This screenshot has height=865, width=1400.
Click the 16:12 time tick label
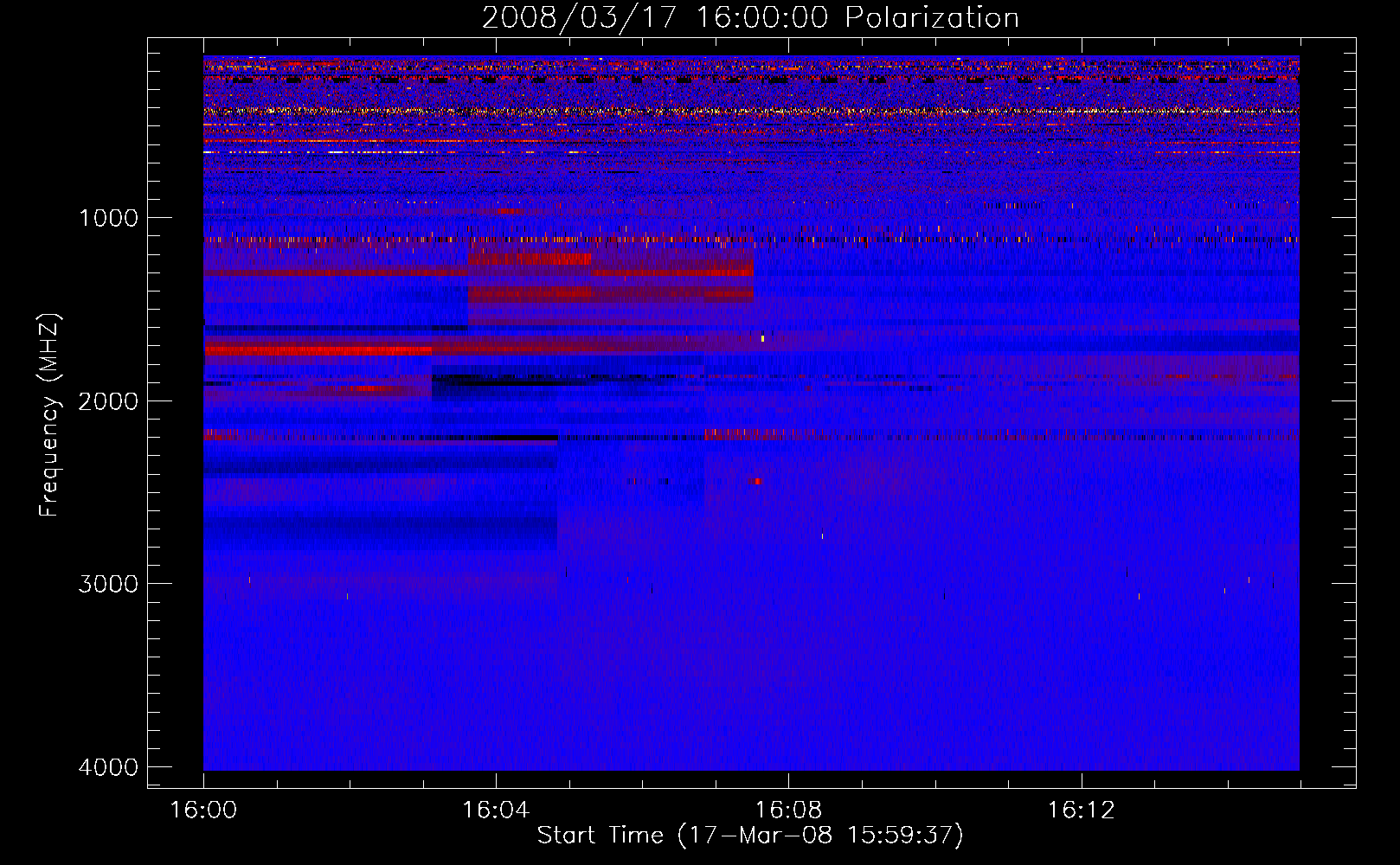pyautogui.click(x=1081, y=811)
